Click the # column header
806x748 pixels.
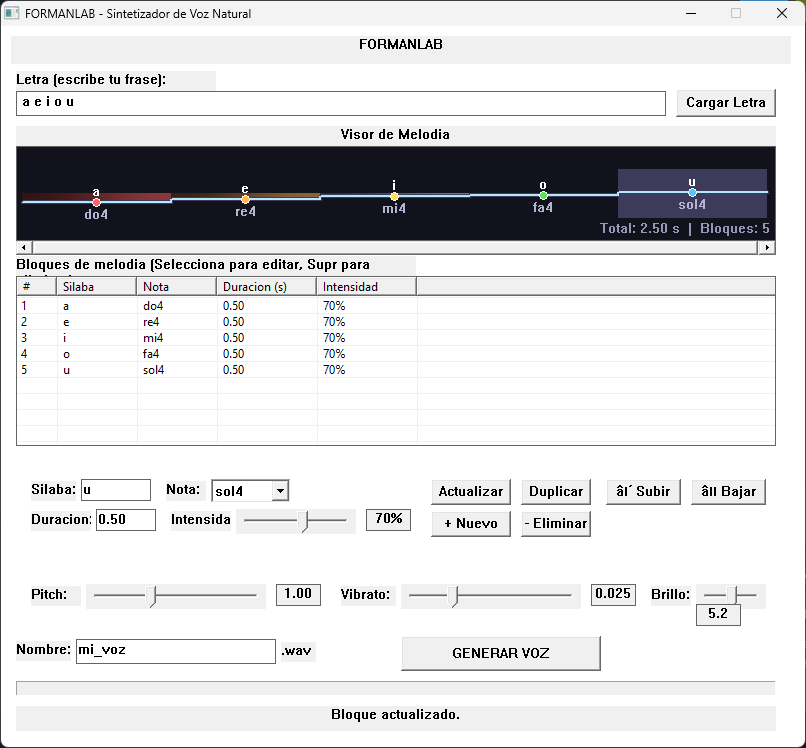[36, 286]
